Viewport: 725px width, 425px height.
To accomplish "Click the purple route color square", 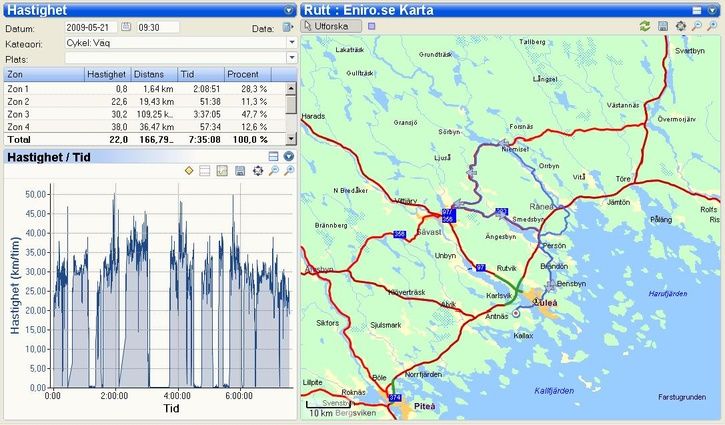I will tap(372, 25).
